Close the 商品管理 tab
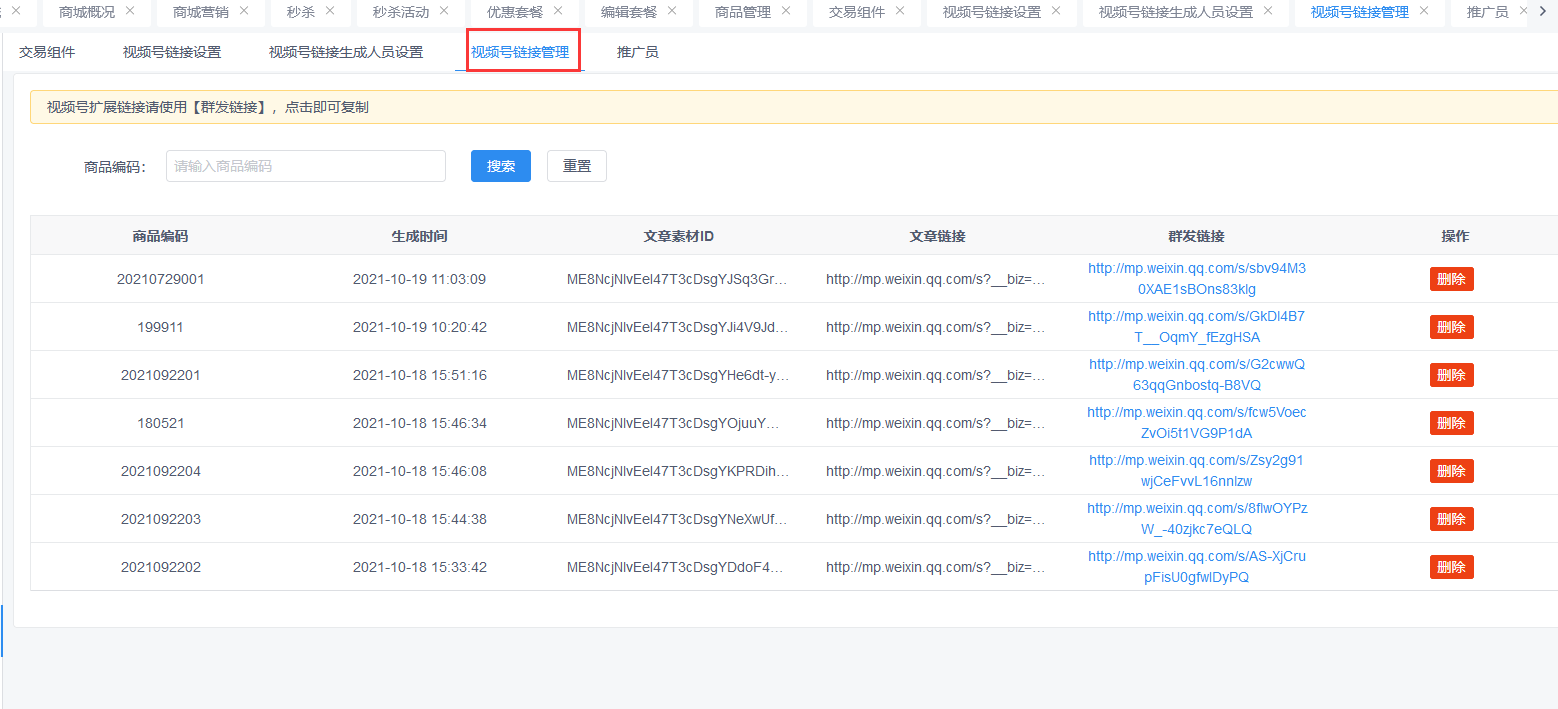Viewport: 1558px width, 709px height. pos(786,11)
